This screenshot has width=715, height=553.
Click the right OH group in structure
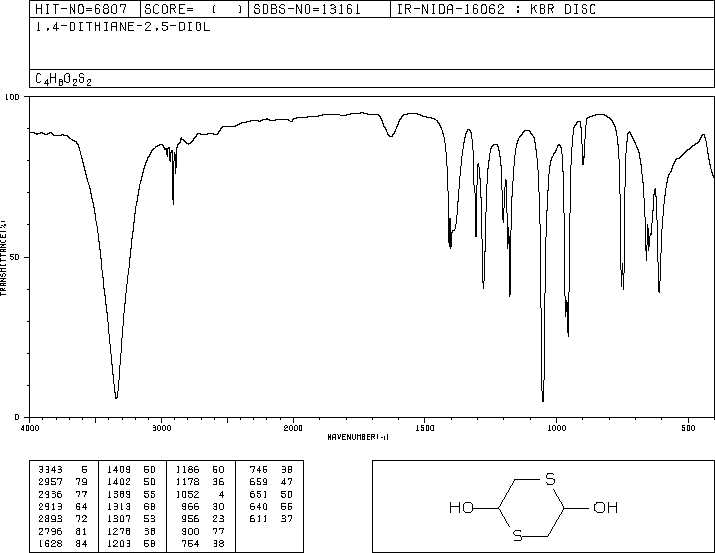[x=606, y=507]
